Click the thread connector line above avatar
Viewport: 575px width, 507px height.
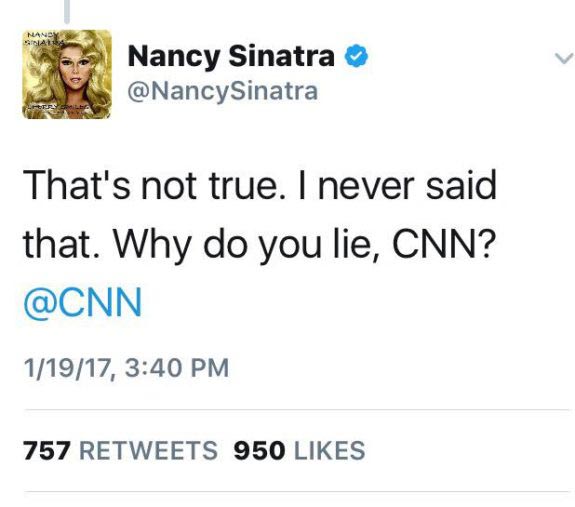[x=67, y=12]
